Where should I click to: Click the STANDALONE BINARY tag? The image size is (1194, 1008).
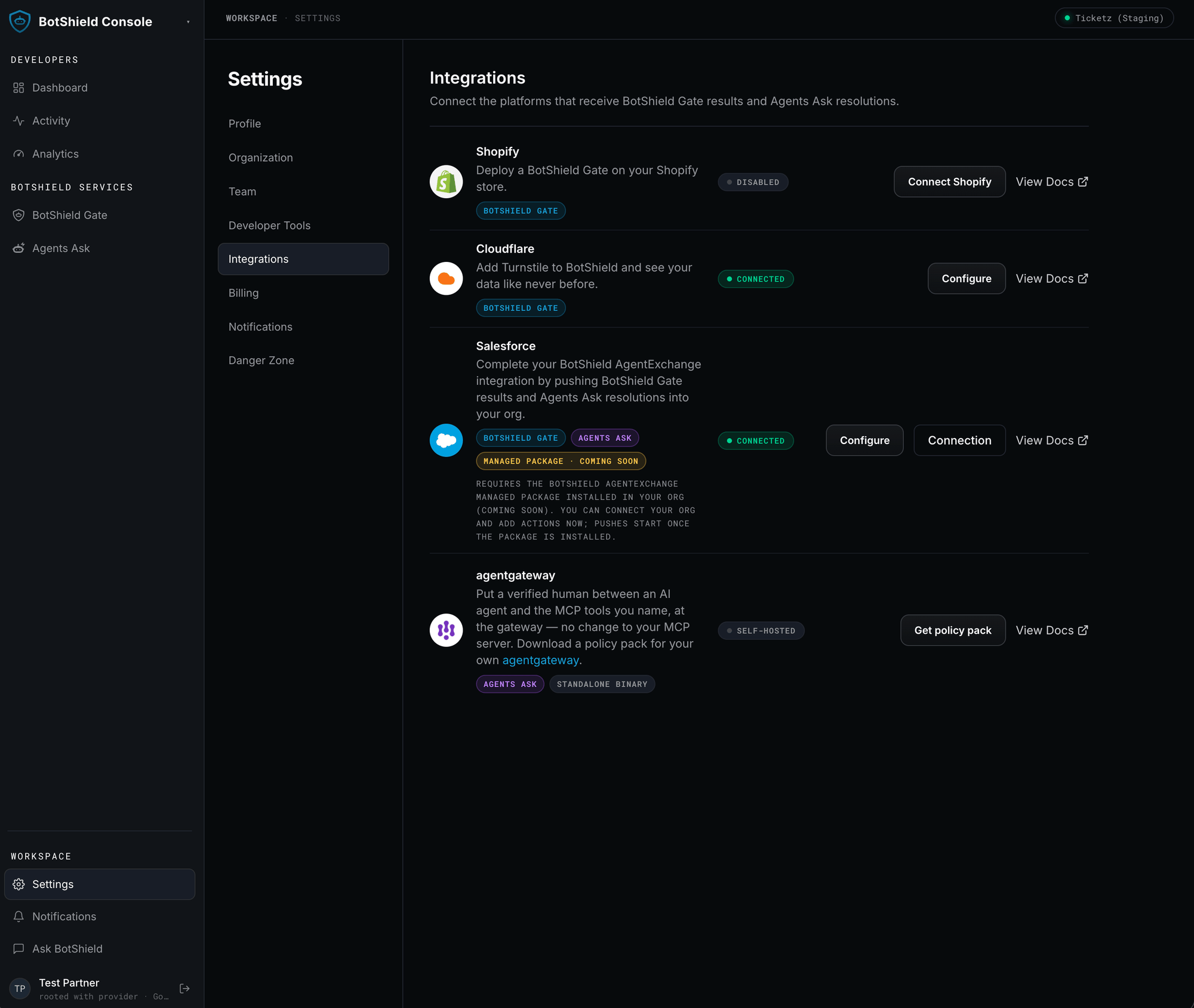602,684
